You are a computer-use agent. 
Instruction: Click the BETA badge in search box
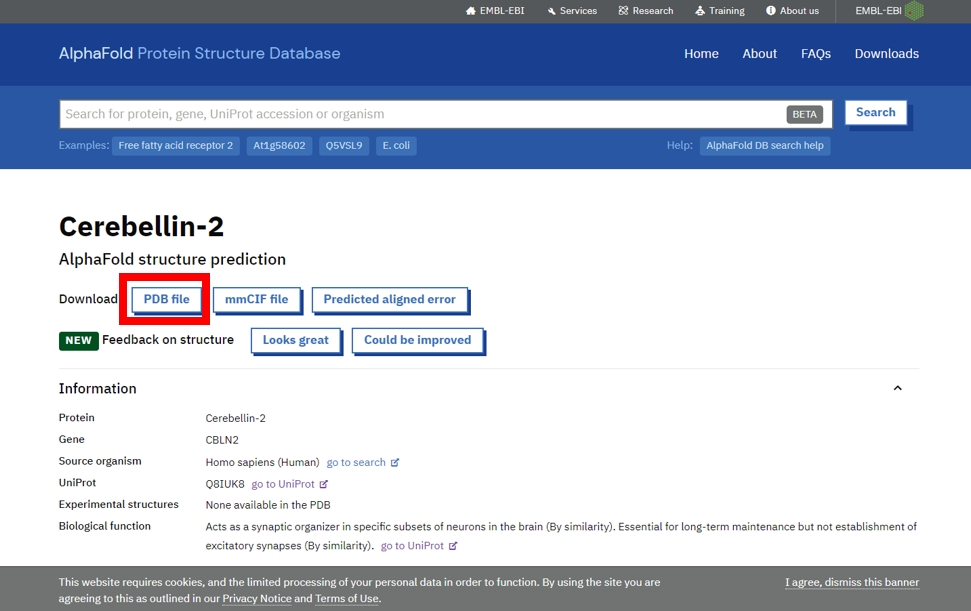804,115
